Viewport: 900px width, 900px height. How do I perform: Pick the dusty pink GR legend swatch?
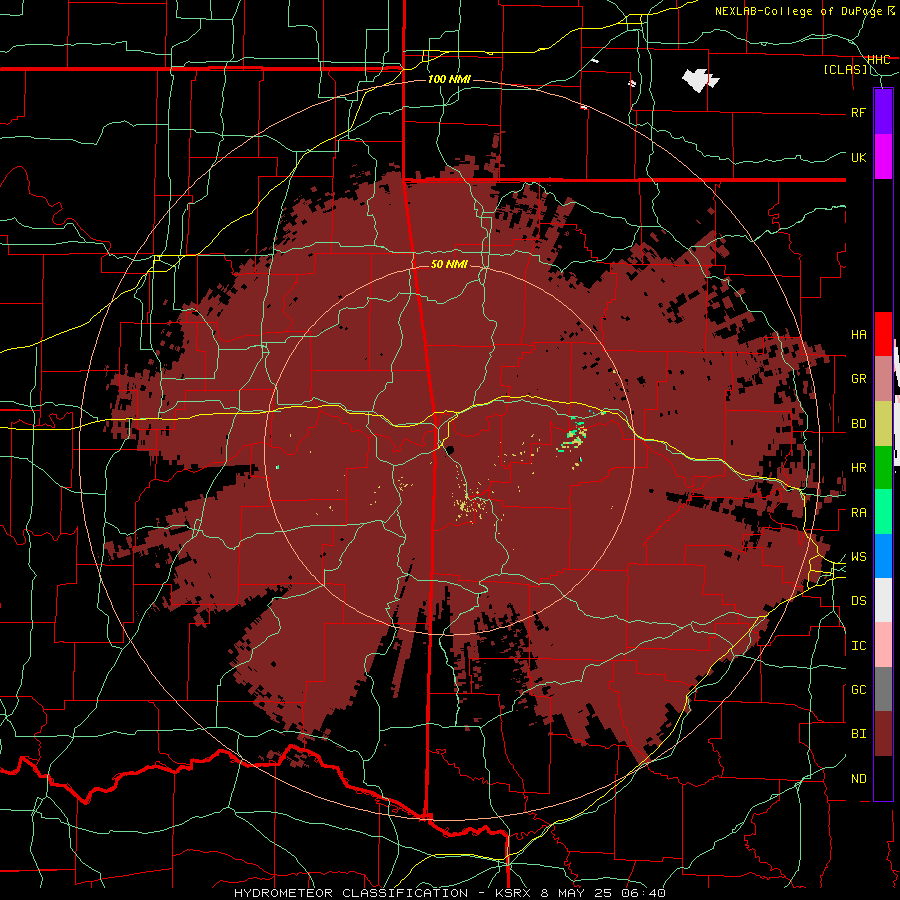(x=883, y=379)
